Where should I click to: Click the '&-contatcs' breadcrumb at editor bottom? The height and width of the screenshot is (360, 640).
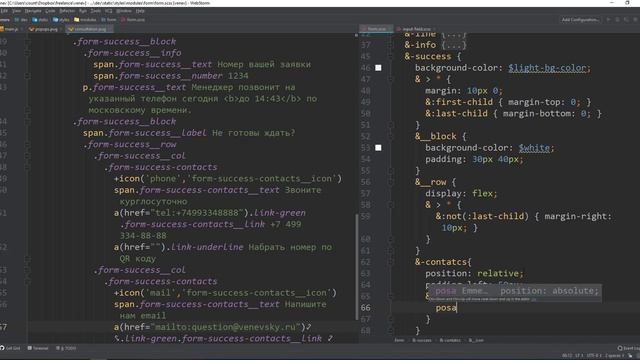(x=450, y=340)
